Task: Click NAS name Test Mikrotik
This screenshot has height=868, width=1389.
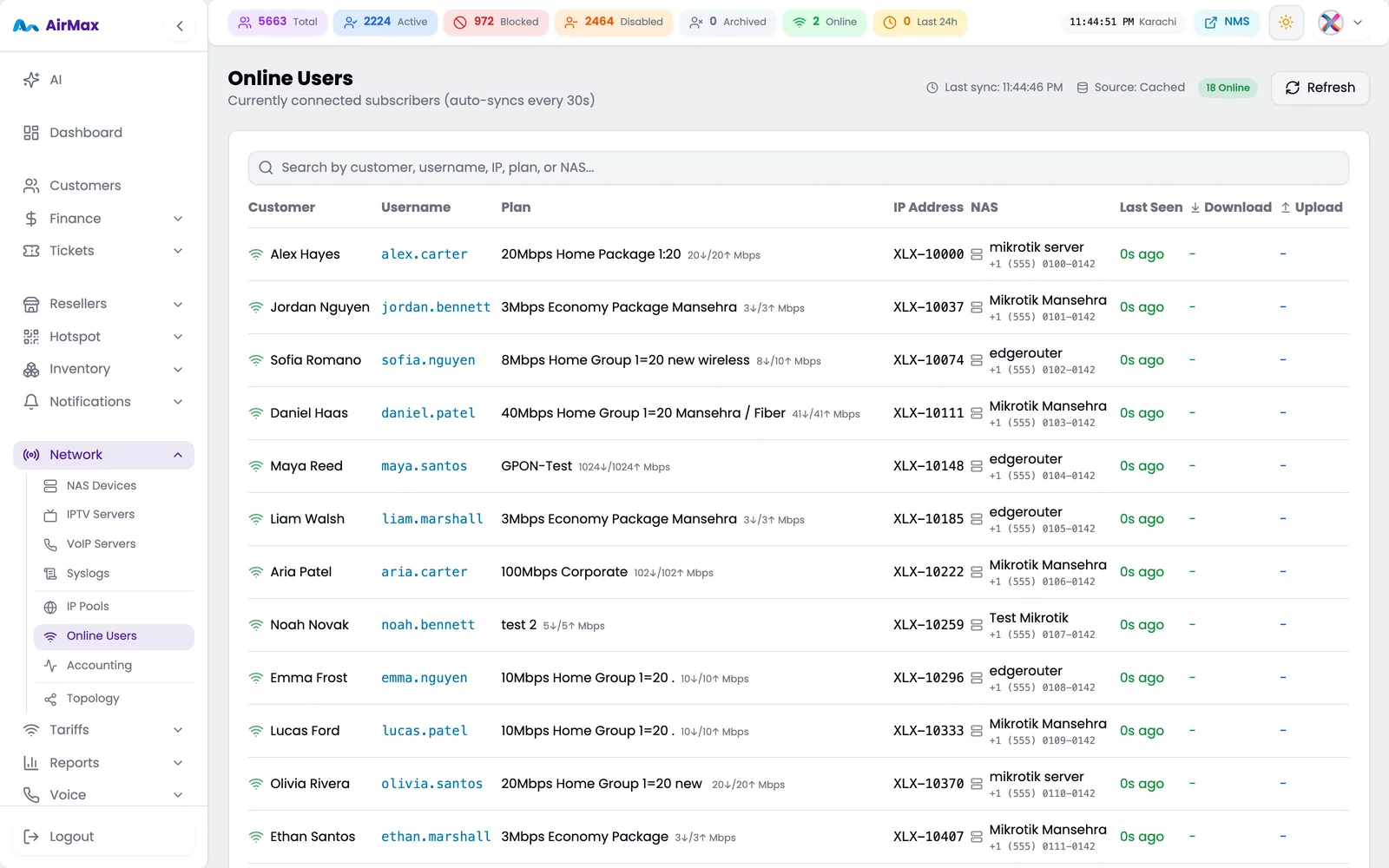Action: click(x=1029, y=618)
